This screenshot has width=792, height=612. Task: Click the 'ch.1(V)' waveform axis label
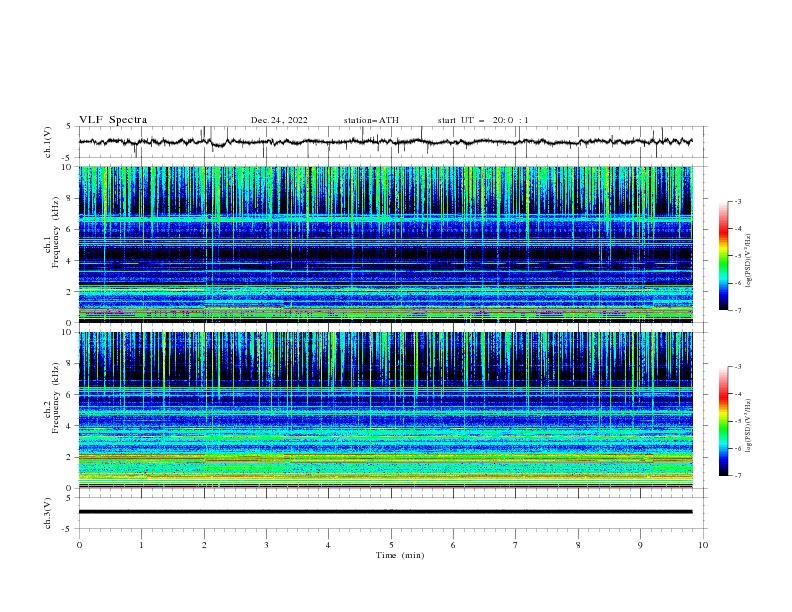[x=48, y=142]
